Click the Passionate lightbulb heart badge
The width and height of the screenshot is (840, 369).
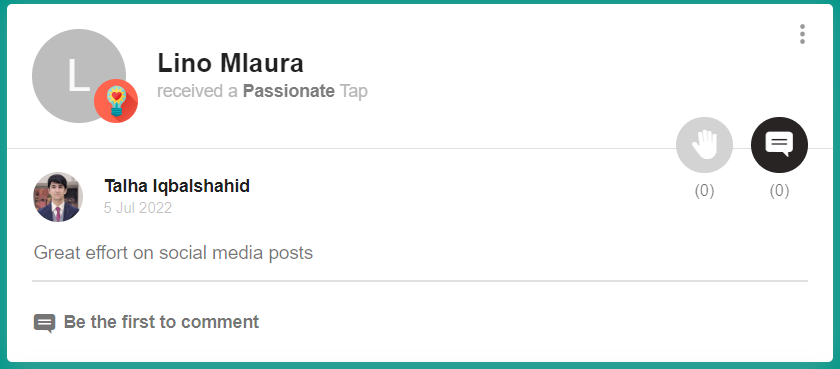[x=116, y=101]
